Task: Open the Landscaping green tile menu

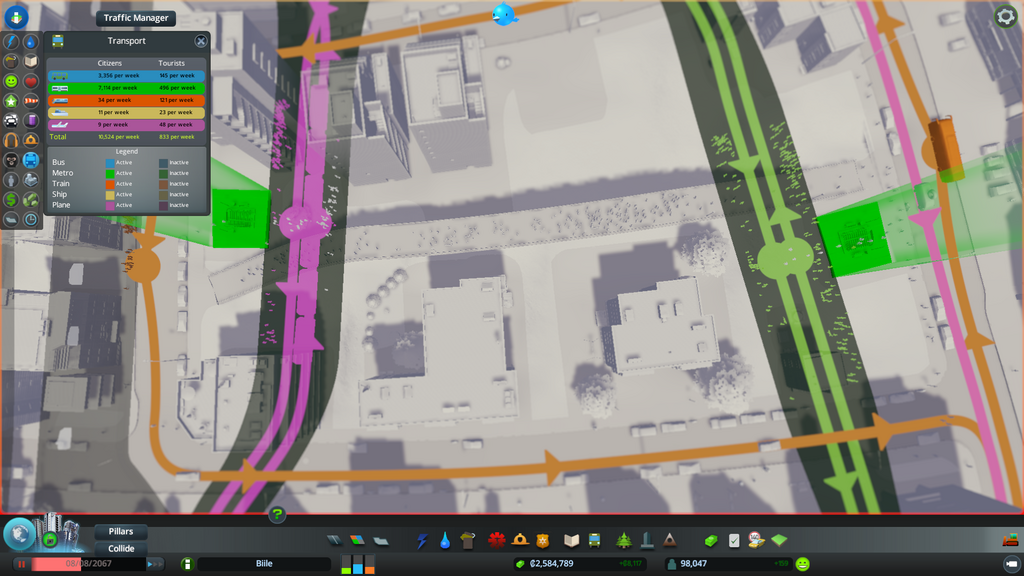Action: tap(779, 541)
